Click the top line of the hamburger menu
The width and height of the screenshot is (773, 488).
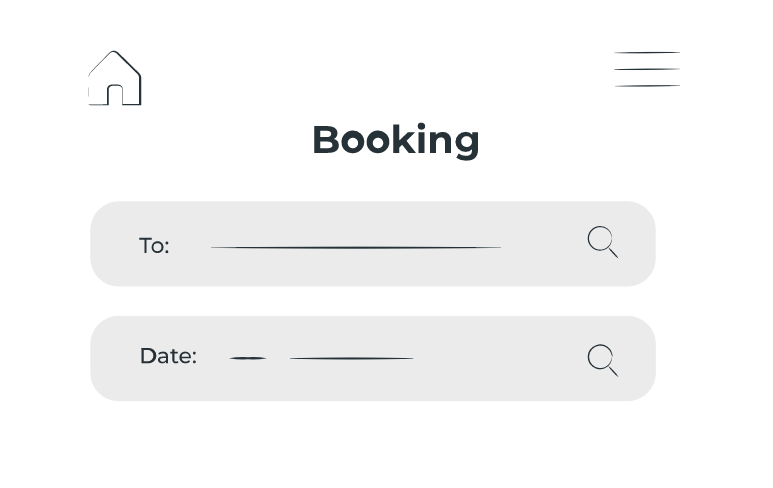(x=647, y=52)
